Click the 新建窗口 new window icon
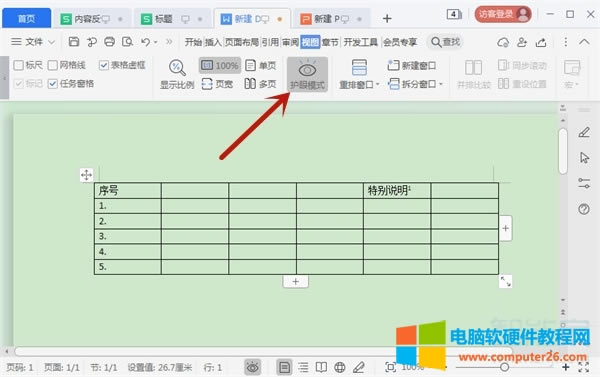The height and width of the screenshot is (377, 600). pyautogui.click(x=393, y=65)
